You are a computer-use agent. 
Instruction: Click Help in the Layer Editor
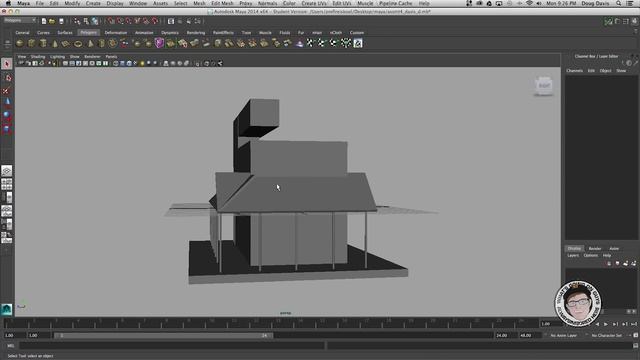coord(607,256)
